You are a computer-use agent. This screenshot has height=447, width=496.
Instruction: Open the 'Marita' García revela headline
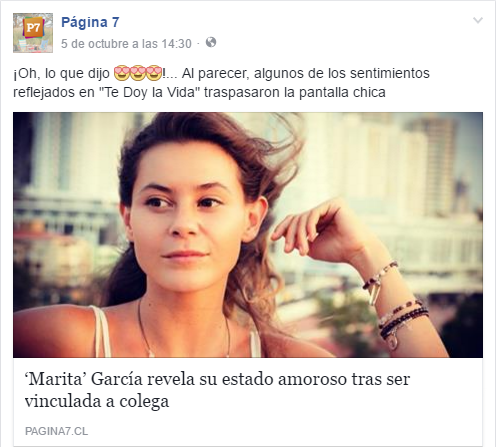(x=217, y=390)
